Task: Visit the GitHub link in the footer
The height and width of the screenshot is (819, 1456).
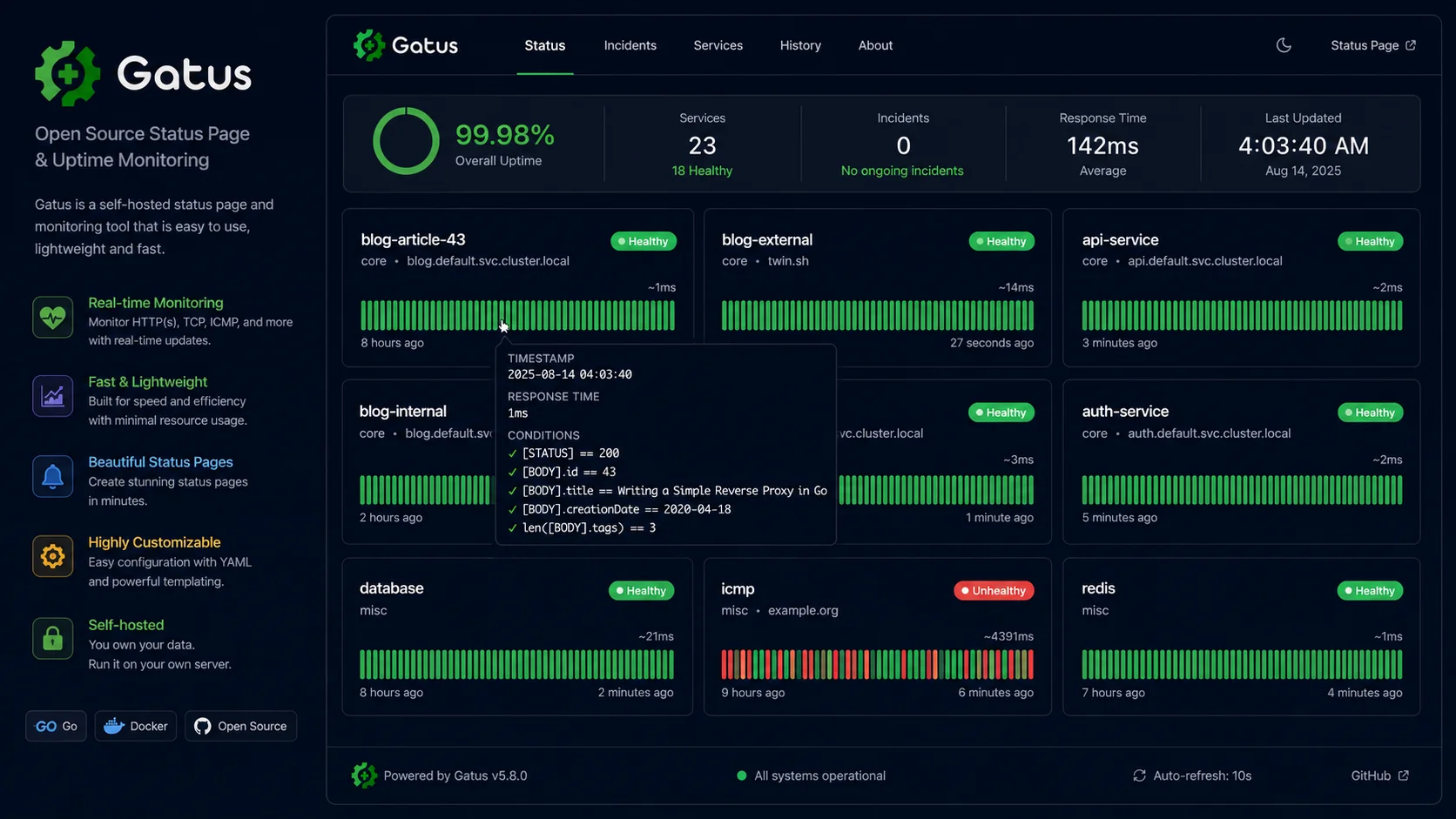Action: tap(1380, 775)
